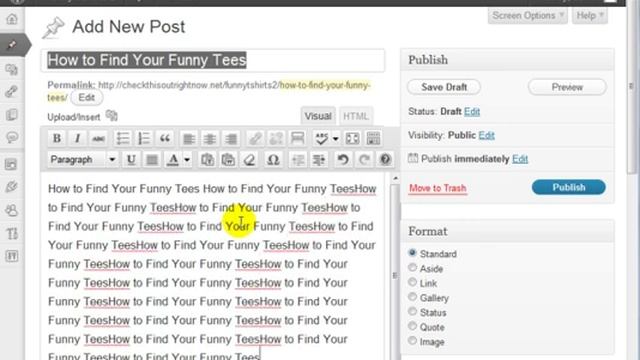This screenshot has width=640, height=360.
Task: Click the Preview button
Action: tap(567, 87)
